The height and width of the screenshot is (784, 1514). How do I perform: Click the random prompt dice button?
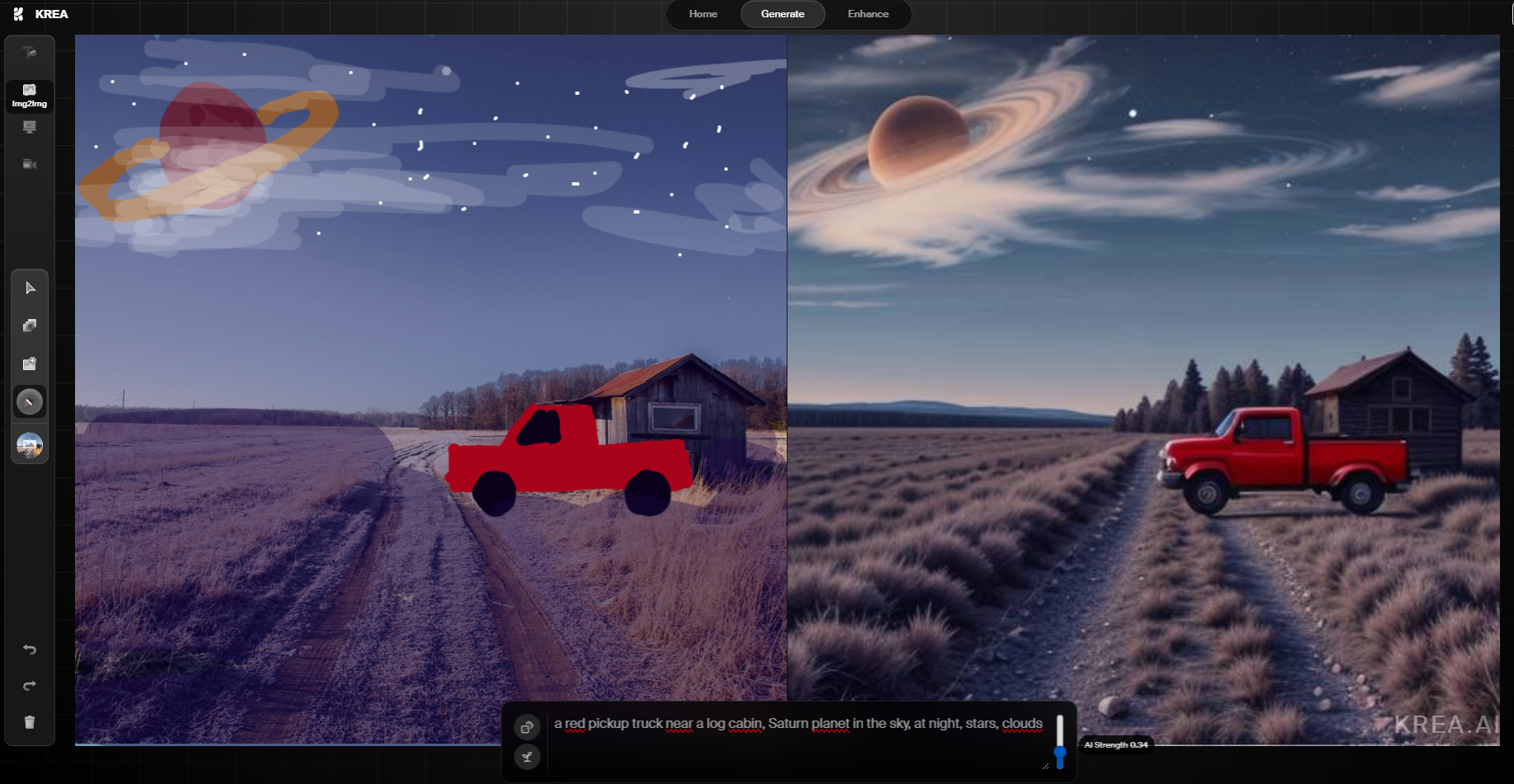(x=527, y=727)
